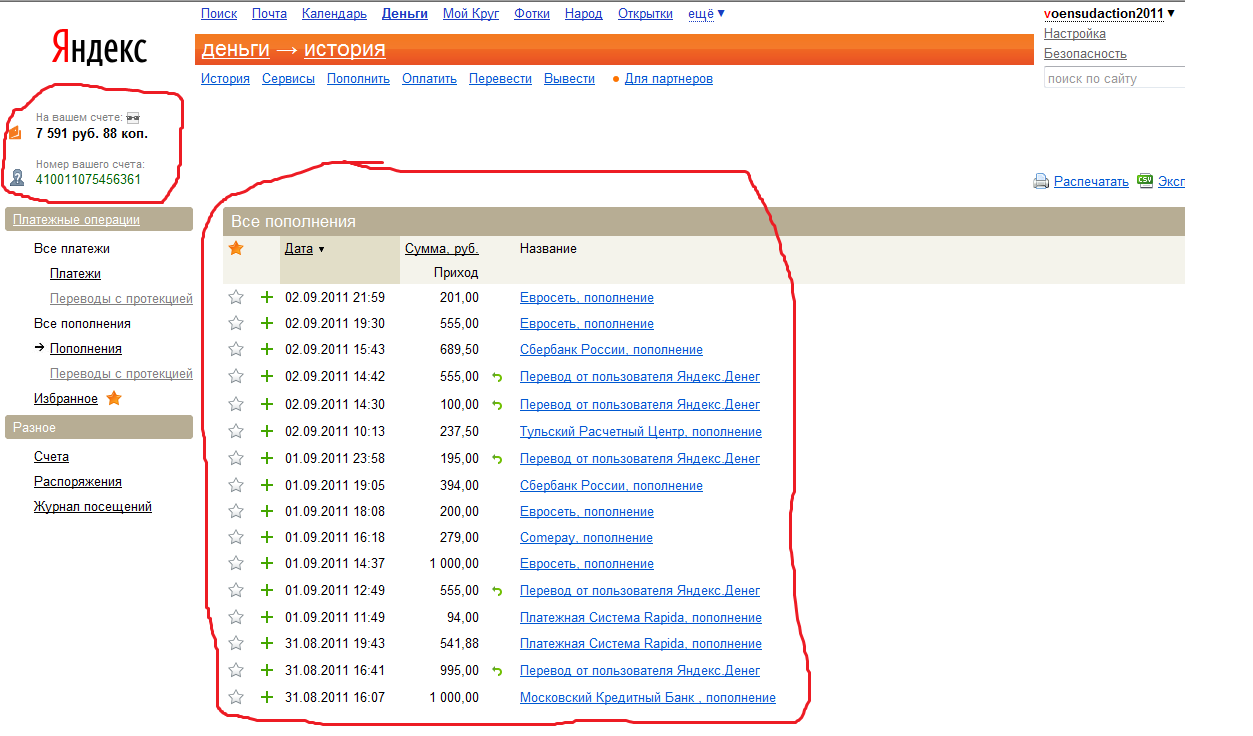Click the orange star column header icon

pos(236,248)
